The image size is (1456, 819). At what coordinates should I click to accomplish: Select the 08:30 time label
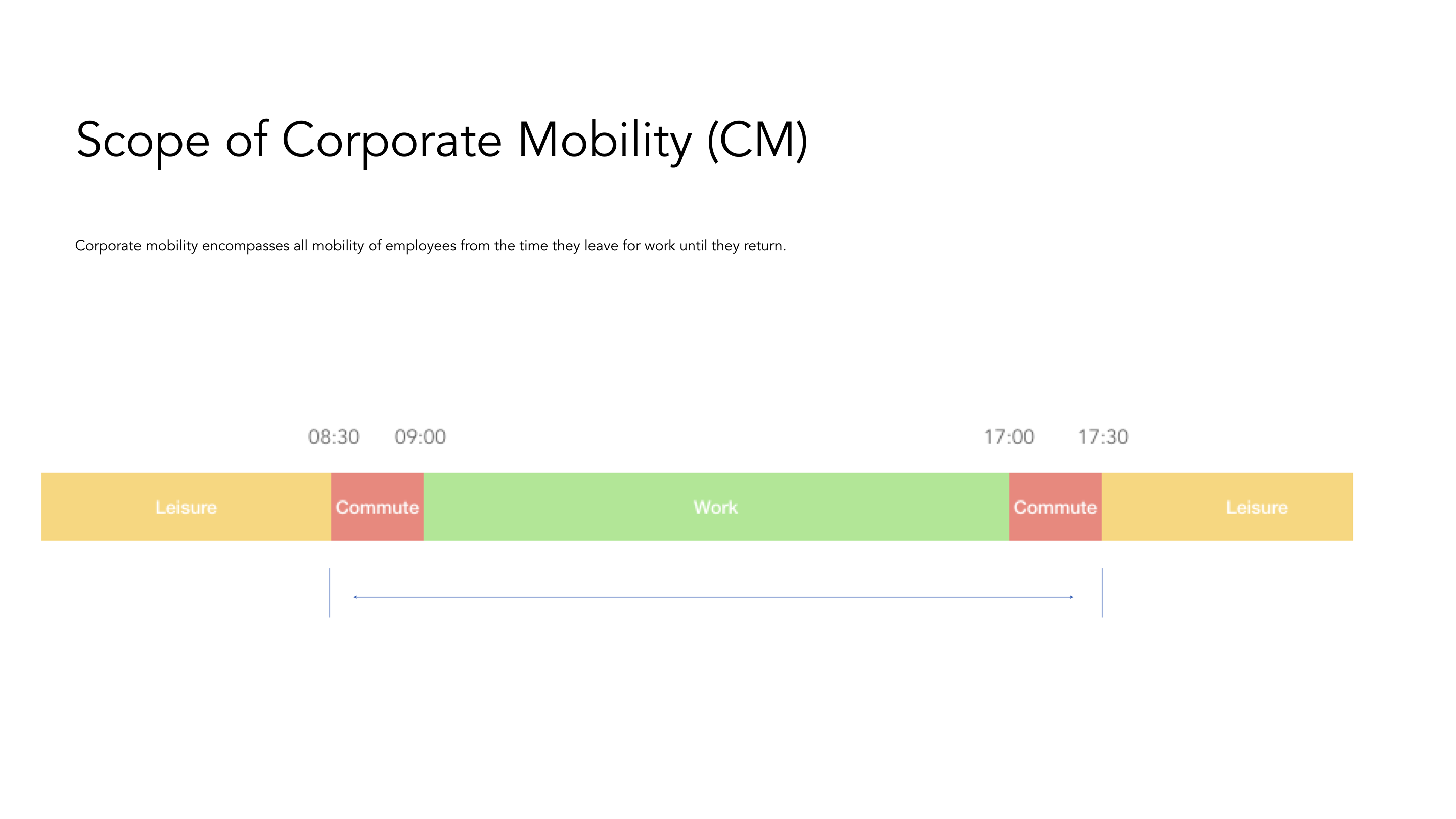334,437
